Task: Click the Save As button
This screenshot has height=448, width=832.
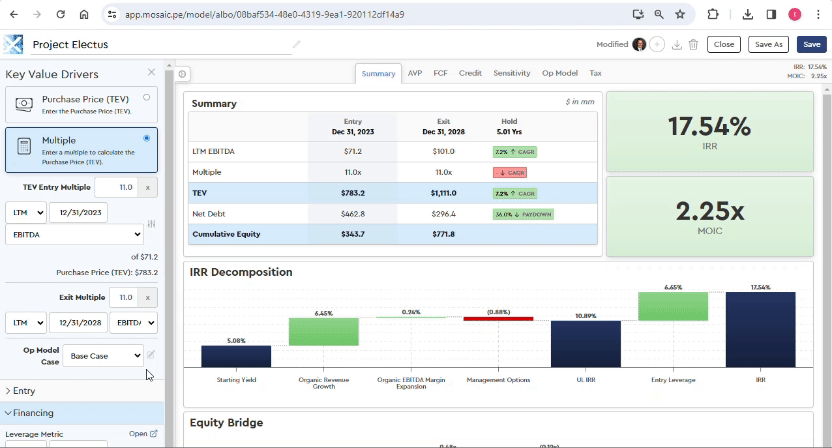Action: coord(769,44)
